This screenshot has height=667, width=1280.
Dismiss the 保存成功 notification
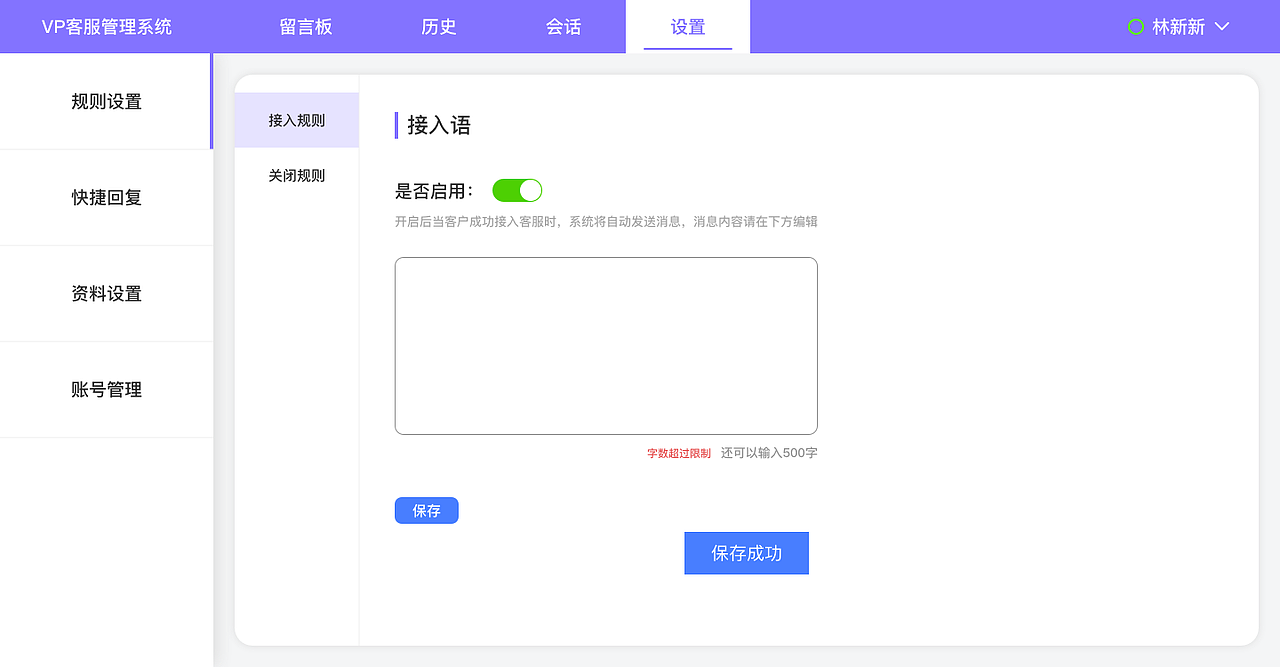click(746, 552)
